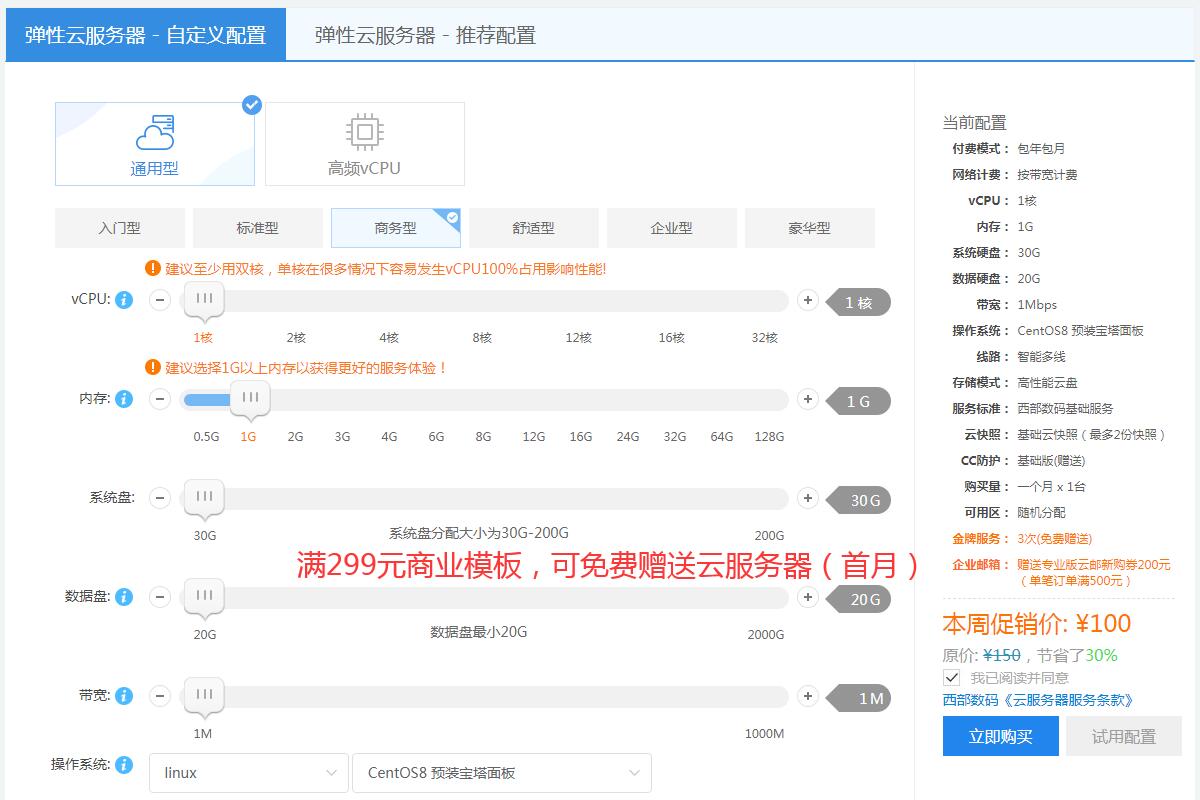The image size is (1200, 800).
Task: Select the 通用型 server type card
Action: 155,144
